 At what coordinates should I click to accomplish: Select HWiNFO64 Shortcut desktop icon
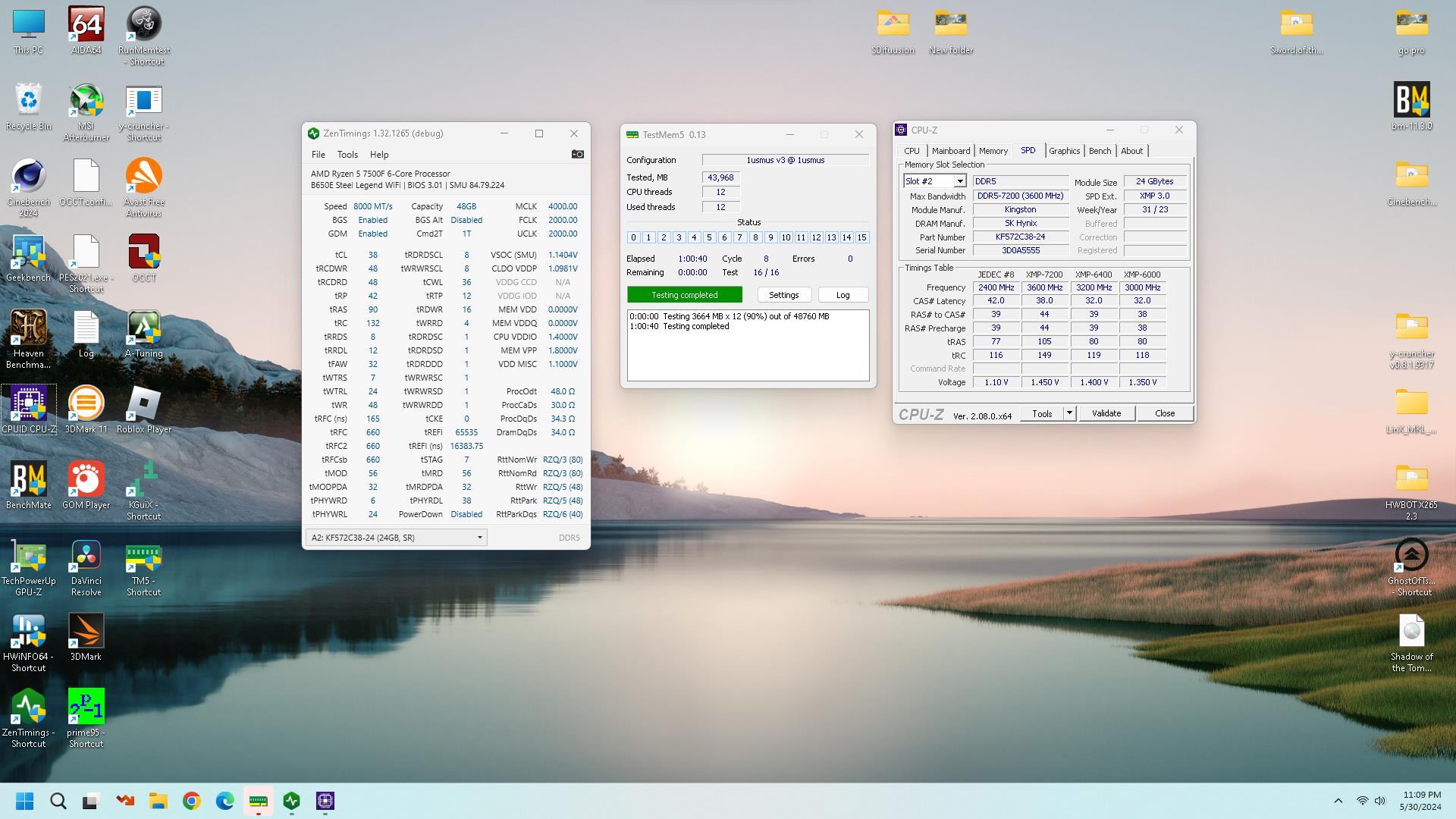coord(29,642)
